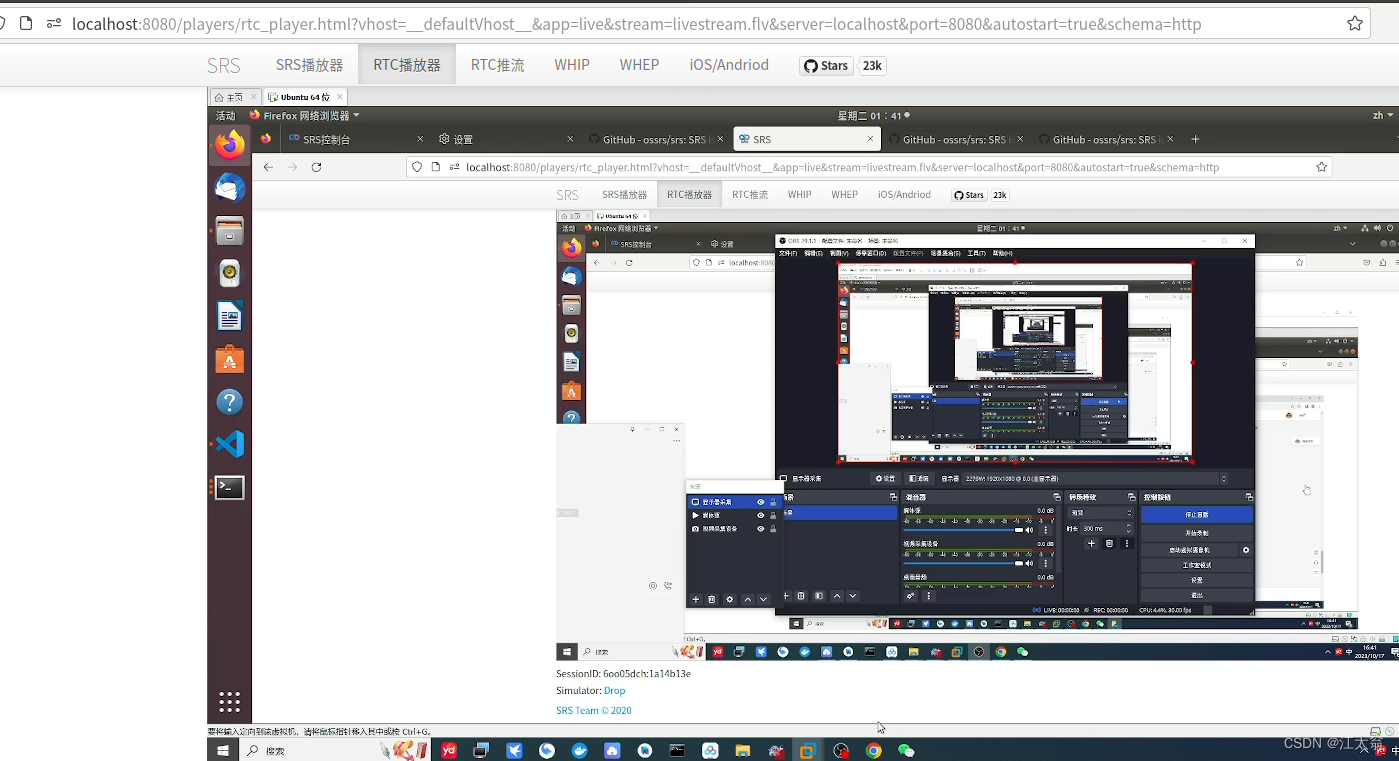Click the Stars button in outermost page
1399x761 pixels.
click(827, 66)
